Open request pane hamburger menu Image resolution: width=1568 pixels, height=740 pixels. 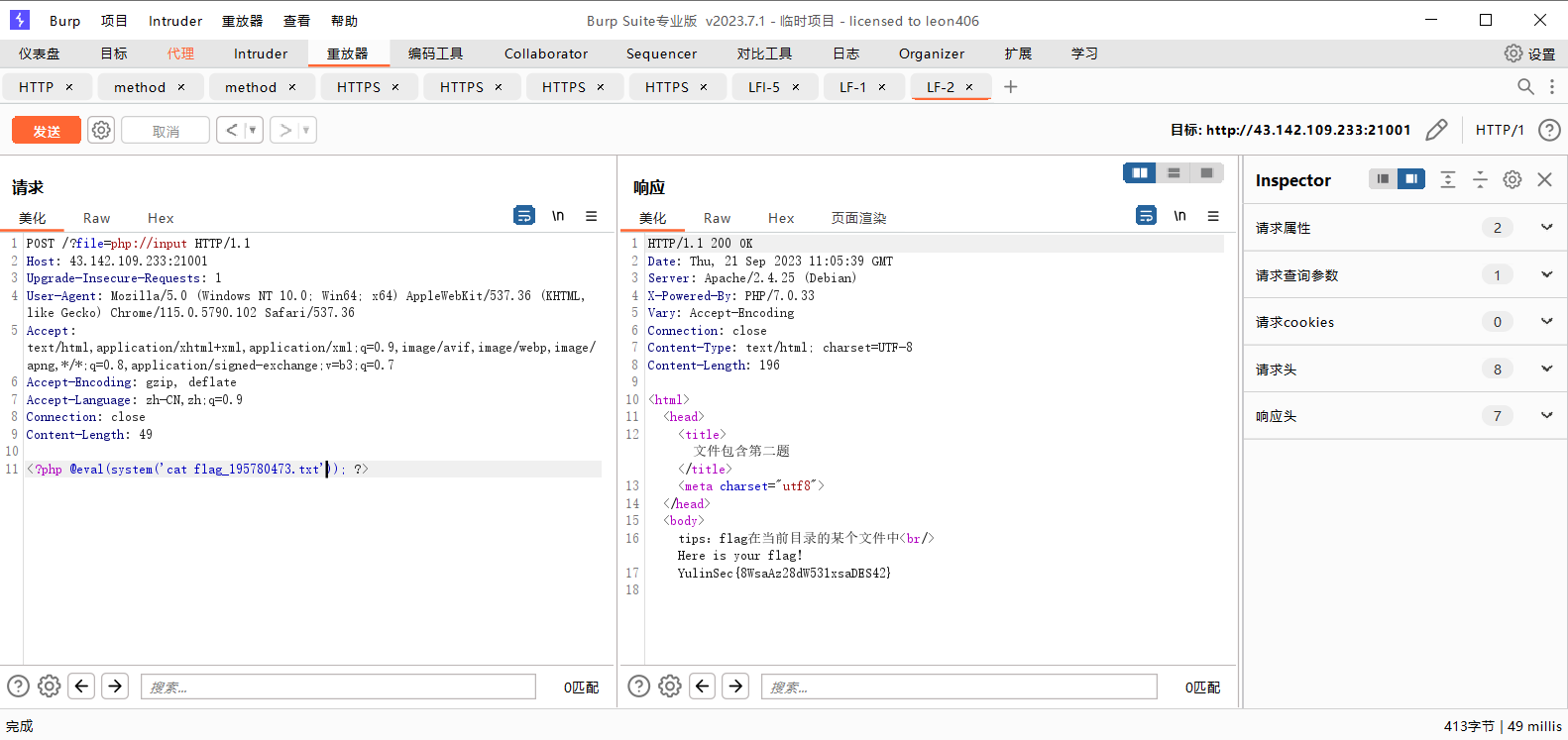(591, 215)
